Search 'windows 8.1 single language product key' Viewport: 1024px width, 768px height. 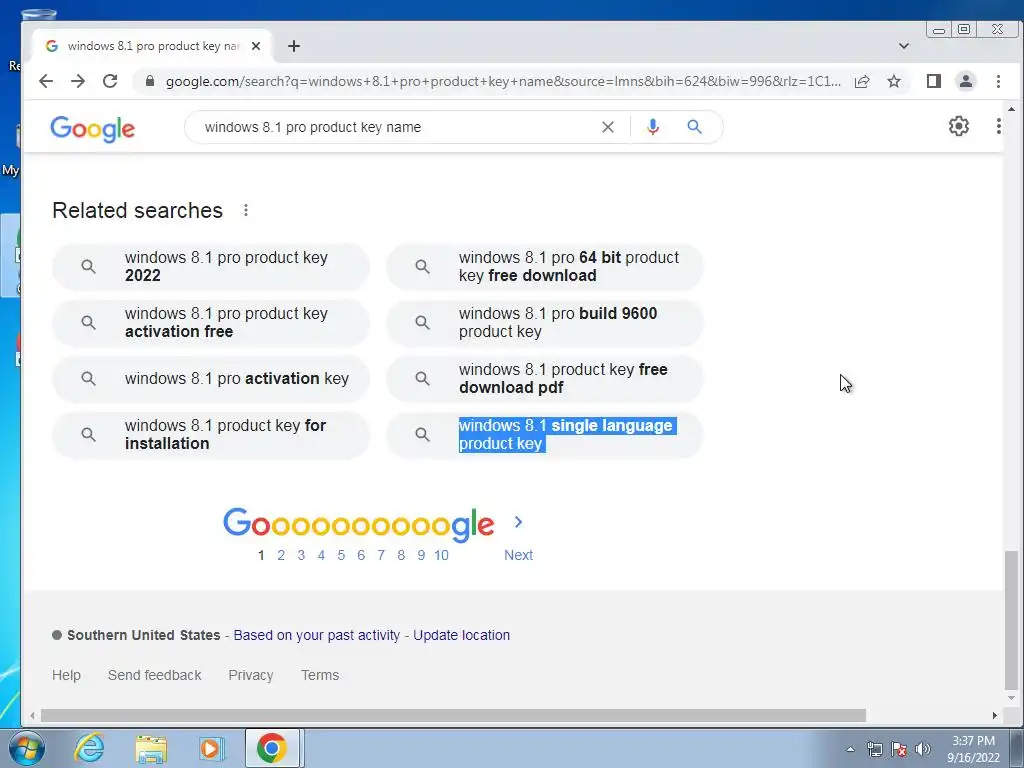(545, 435)
